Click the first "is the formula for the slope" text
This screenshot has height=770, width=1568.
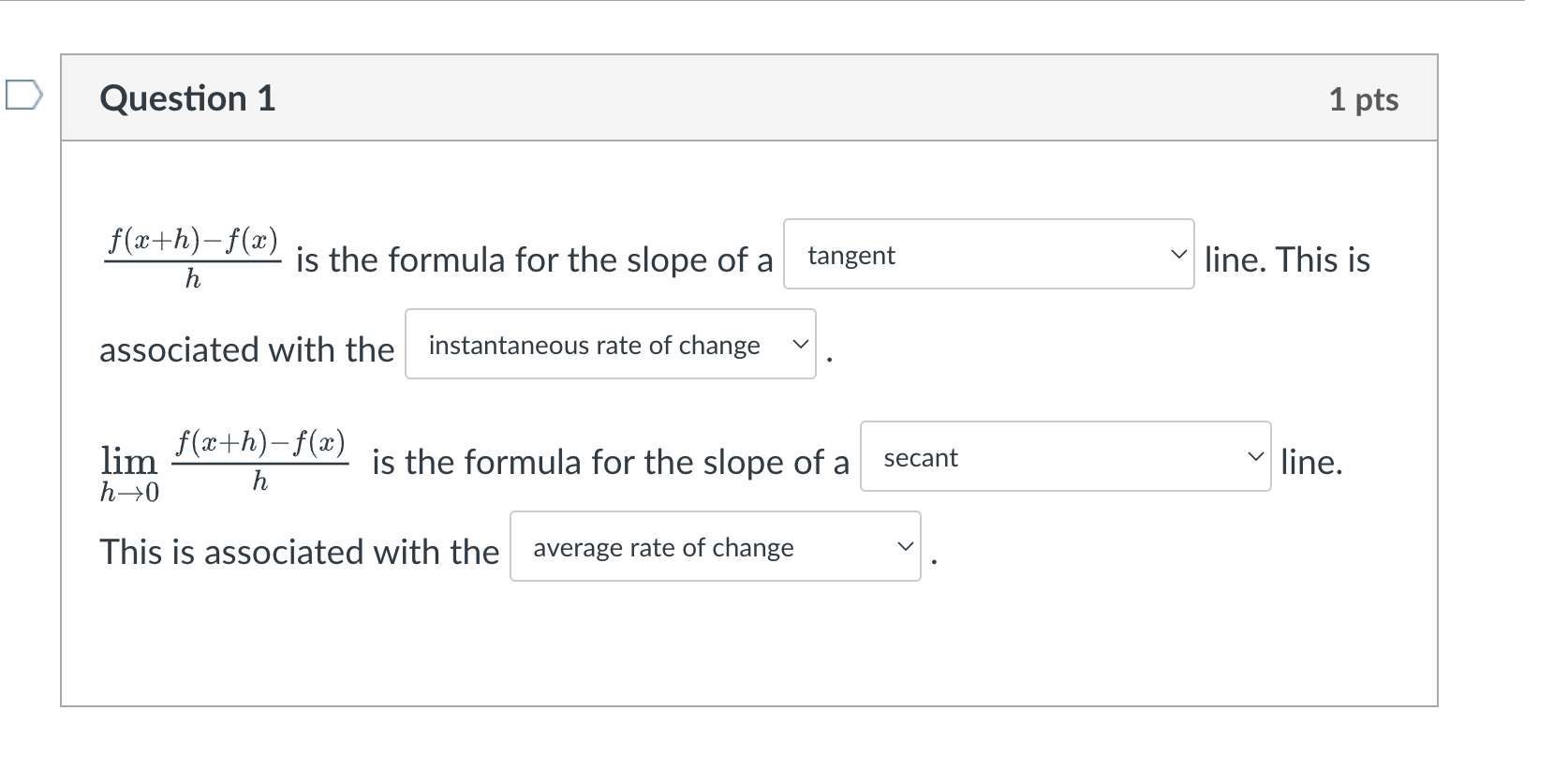[534, 259]
